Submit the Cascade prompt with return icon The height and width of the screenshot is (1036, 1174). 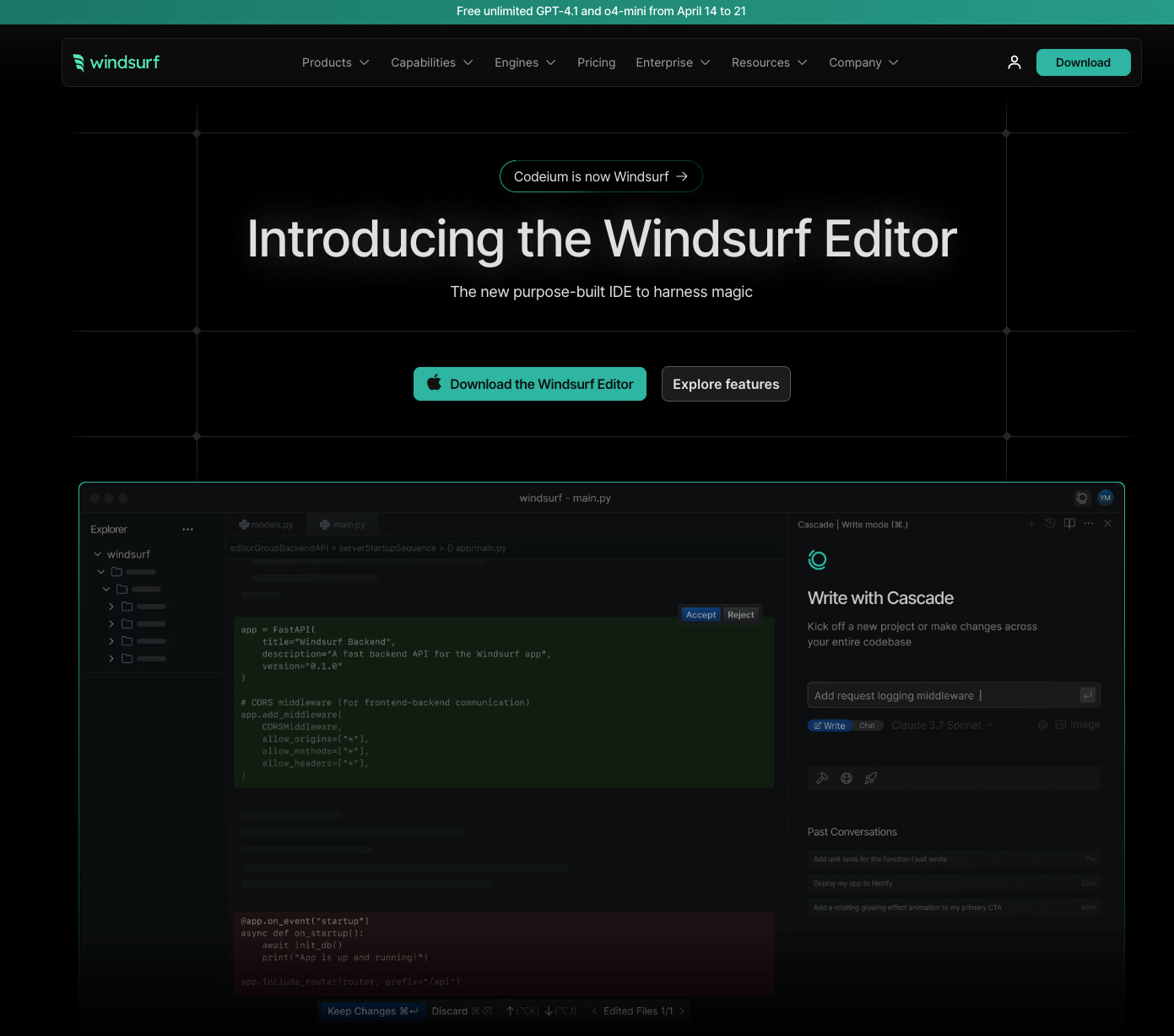coord(1088,695)
